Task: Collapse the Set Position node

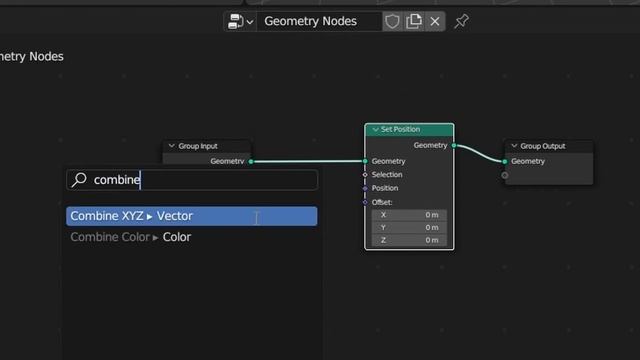Action: [x=375, y=129]
